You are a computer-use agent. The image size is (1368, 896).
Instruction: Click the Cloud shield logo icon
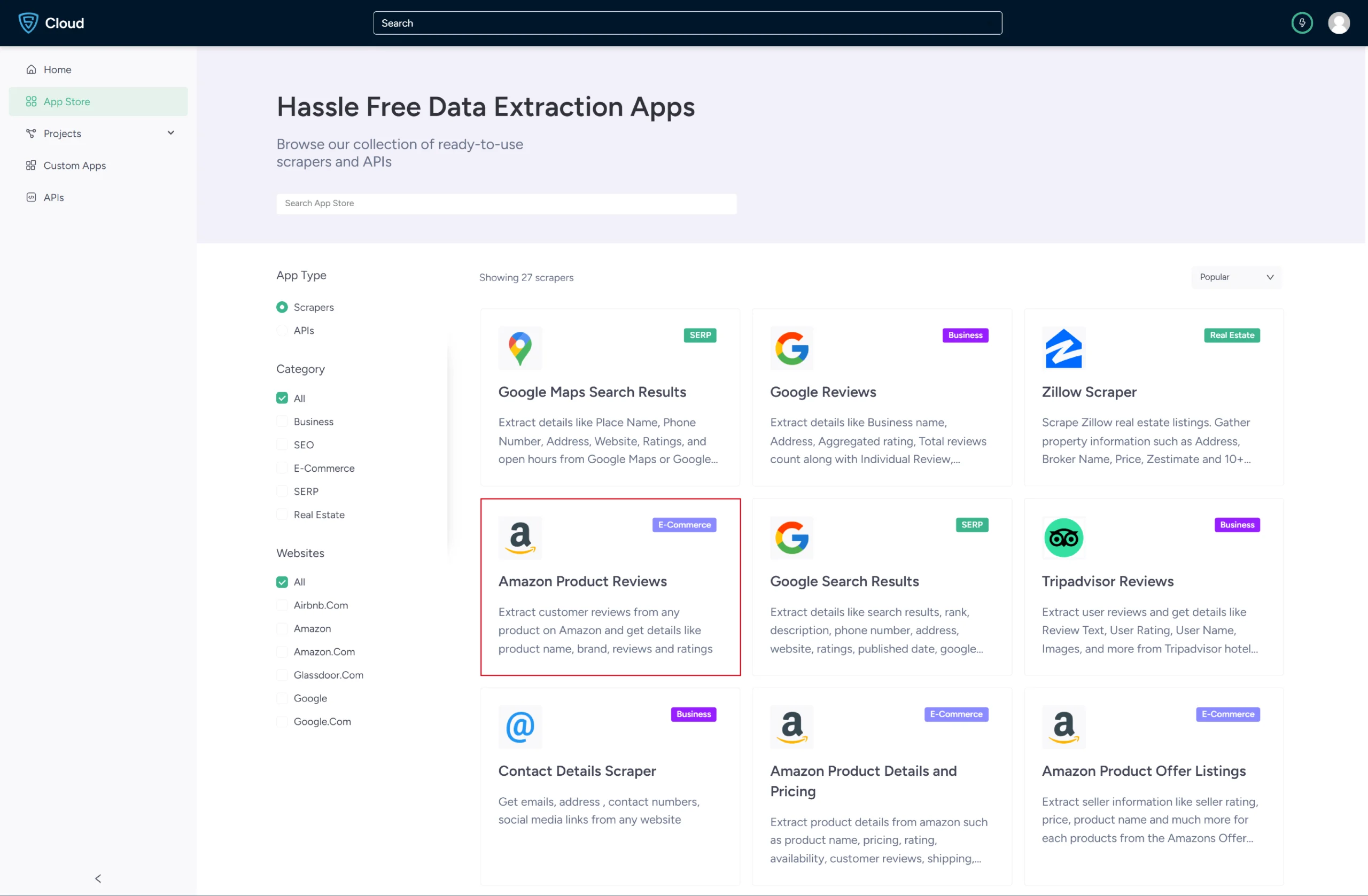pos(28,23)
